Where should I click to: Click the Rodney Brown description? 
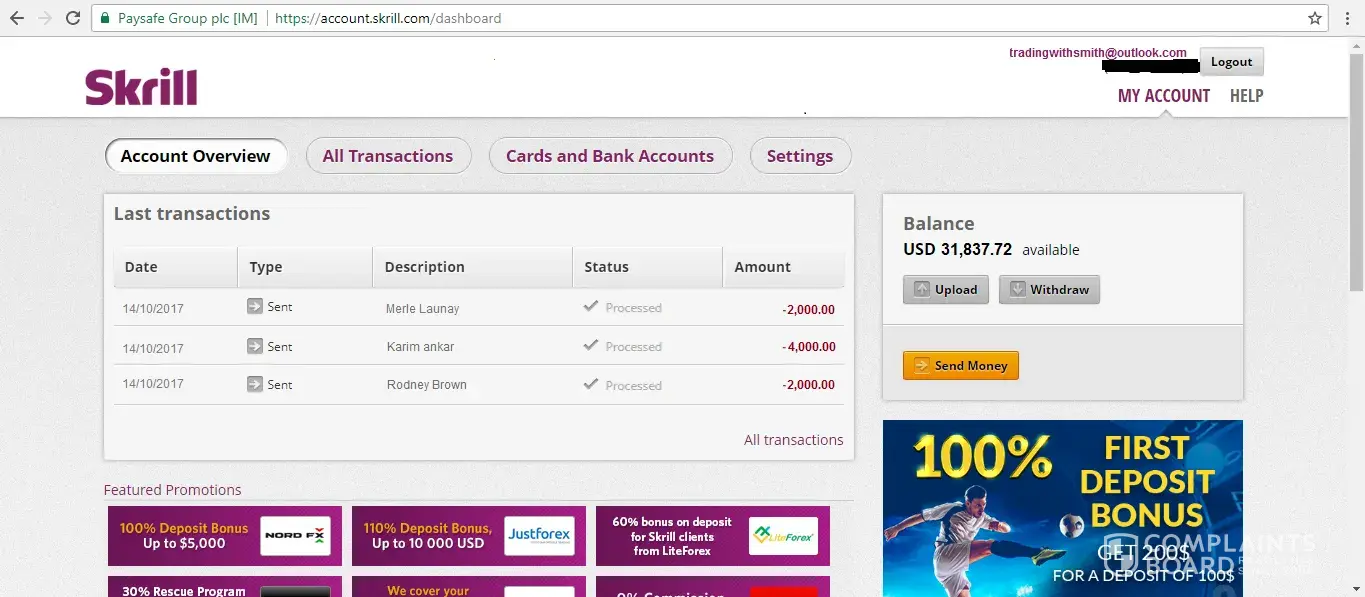[x=427, y=385]
